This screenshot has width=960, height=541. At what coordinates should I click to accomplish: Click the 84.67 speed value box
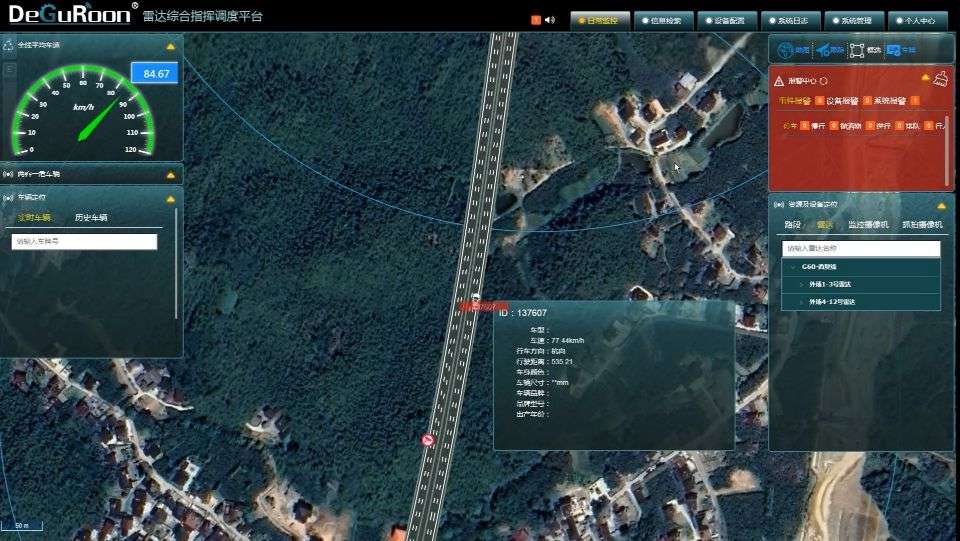pos(155,73)
